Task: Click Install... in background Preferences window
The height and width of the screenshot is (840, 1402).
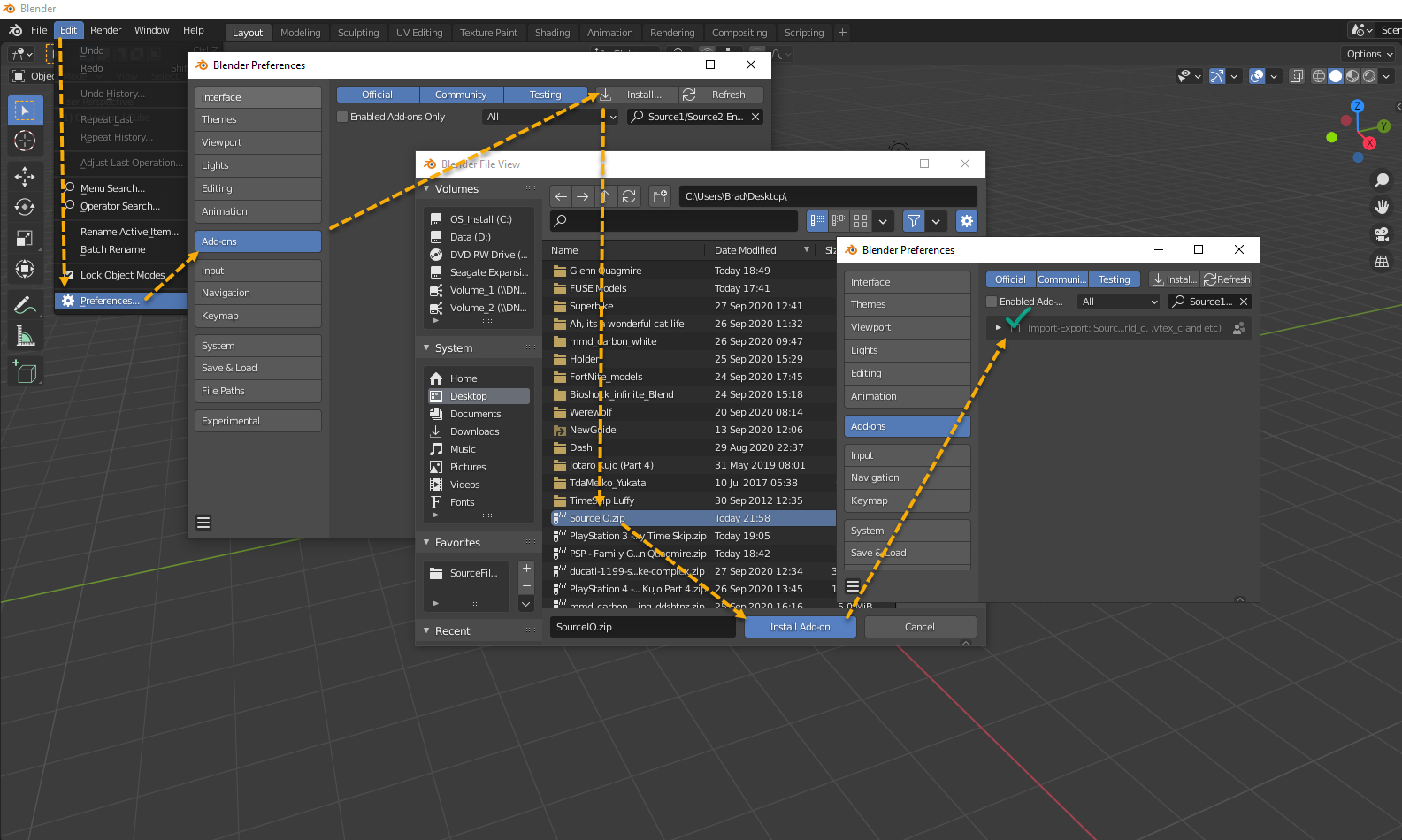Action: (x=636, y=95)
